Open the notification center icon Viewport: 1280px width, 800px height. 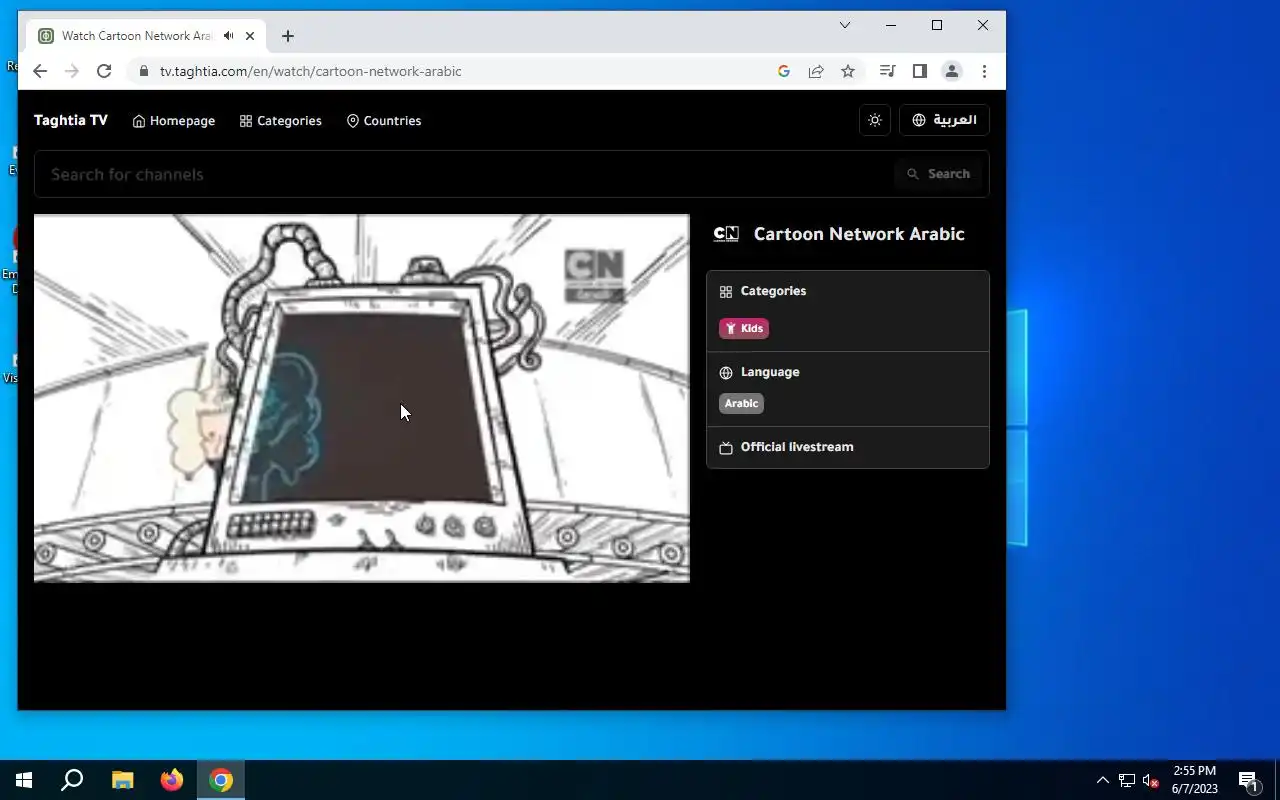click(x=1248, y=781)
